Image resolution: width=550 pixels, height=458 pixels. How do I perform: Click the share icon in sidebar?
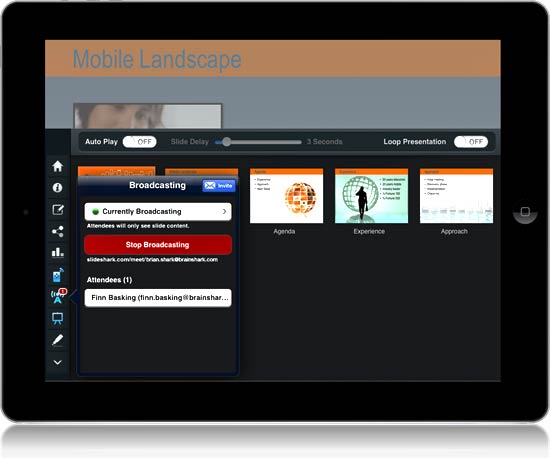point(58,231)
